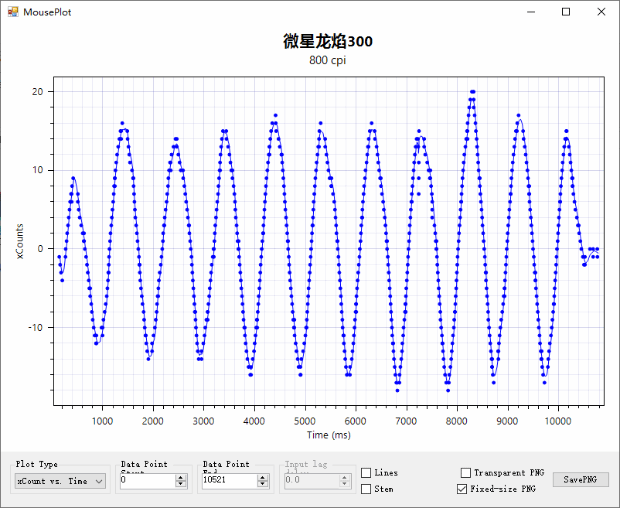Enable the Lines checkbox
620x508 pixels.
coord(366,473)
